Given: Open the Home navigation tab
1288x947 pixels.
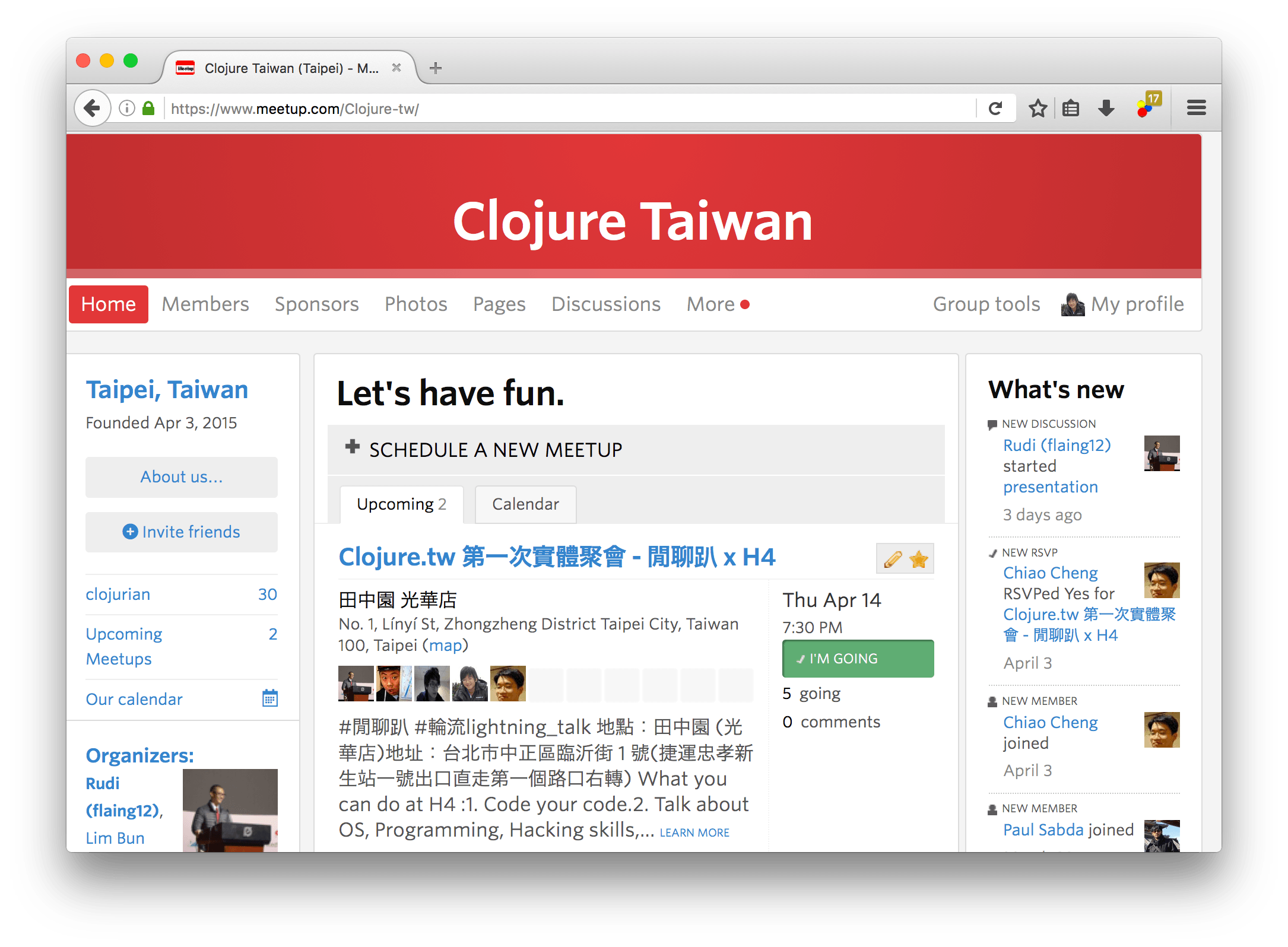Looking at the screenshot, I should click(109, 304).
